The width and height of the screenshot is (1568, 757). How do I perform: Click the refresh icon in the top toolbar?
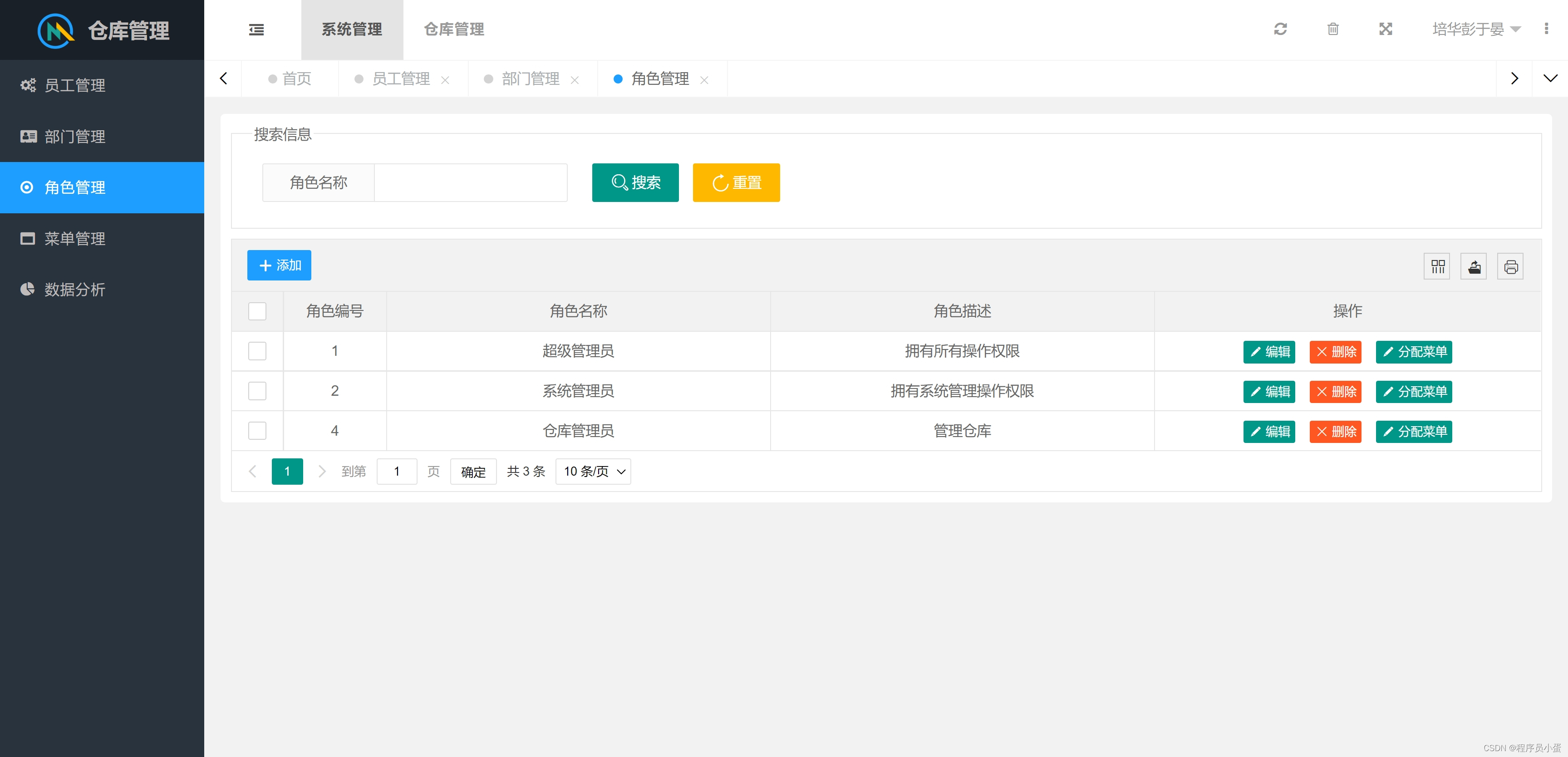click(1281, 29)
